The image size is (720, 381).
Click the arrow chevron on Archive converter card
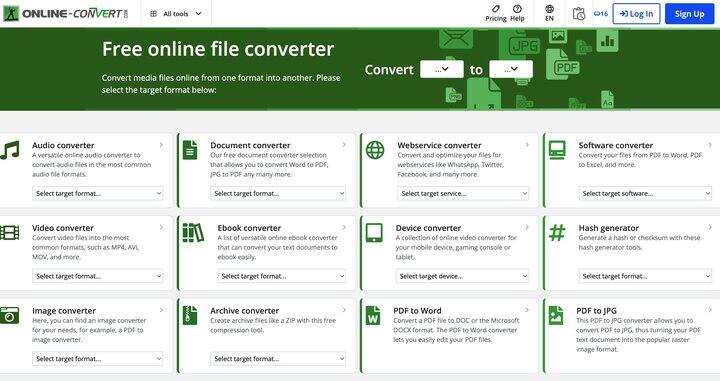point(344,310)
